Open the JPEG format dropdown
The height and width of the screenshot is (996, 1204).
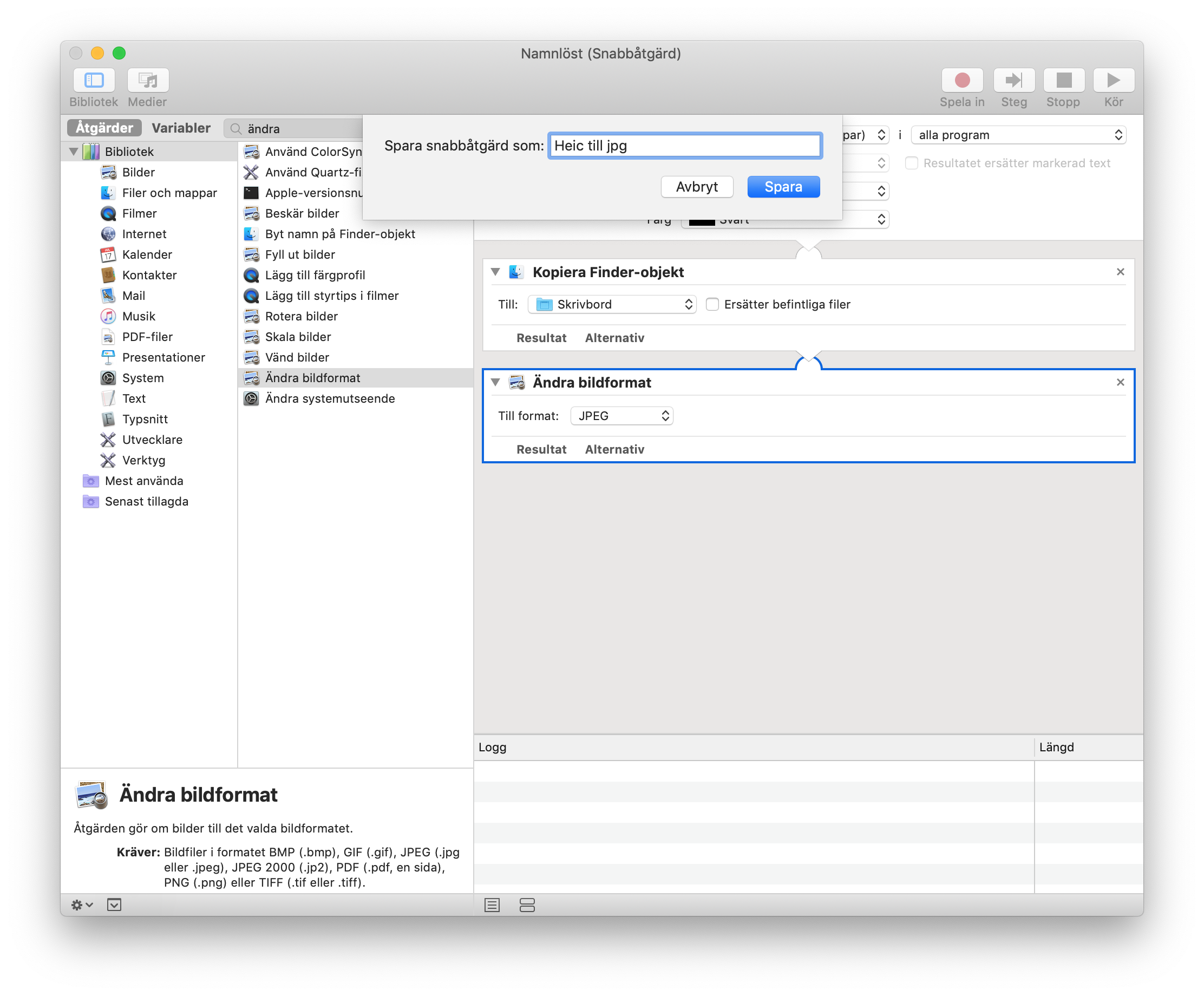click(621, 416)
